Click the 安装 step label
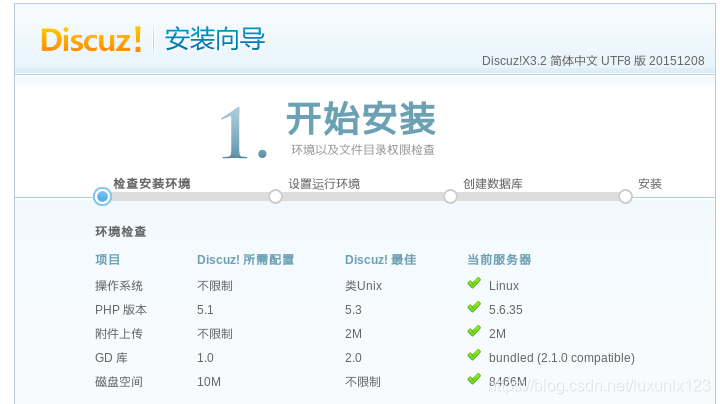720x404 pixels. [650, 184]
